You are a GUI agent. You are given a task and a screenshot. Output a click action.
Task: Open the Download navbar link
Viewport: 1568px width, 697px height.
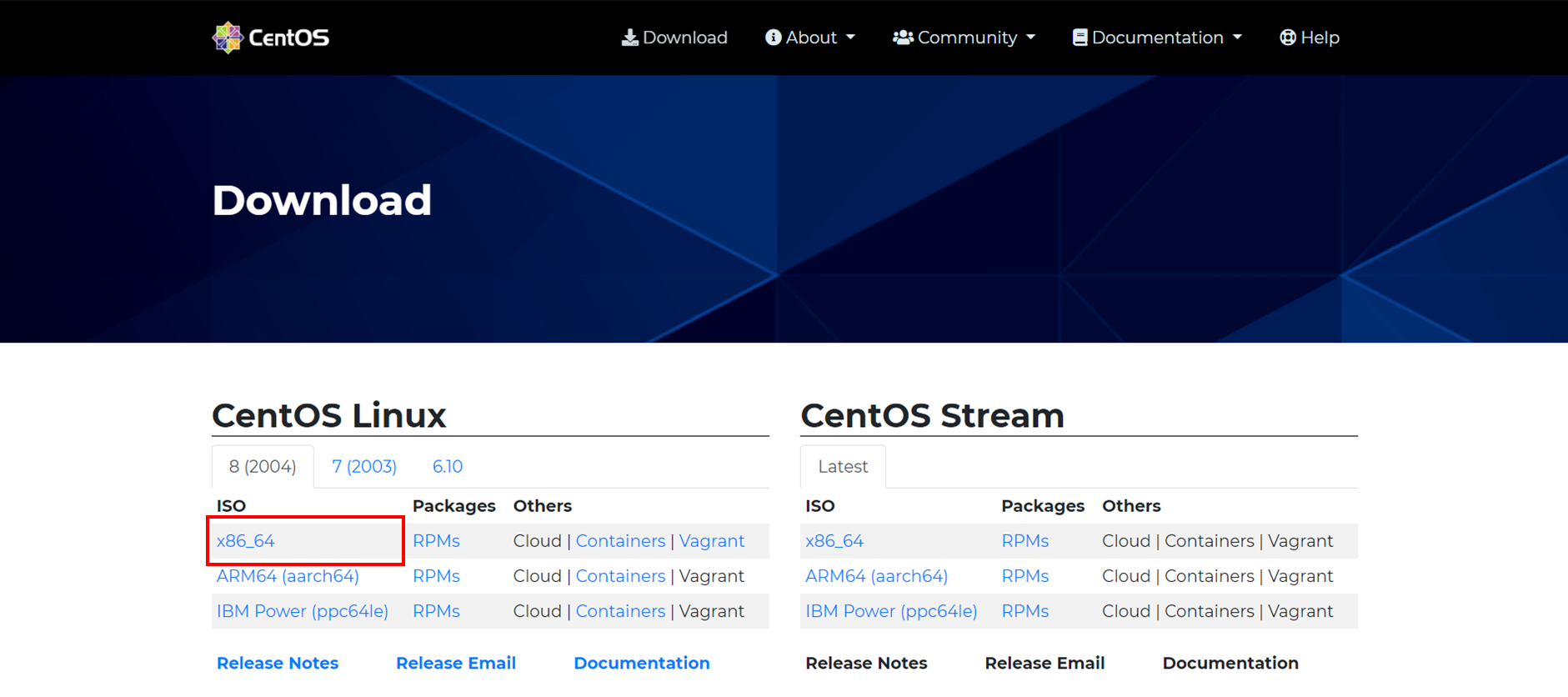(674, 38)
